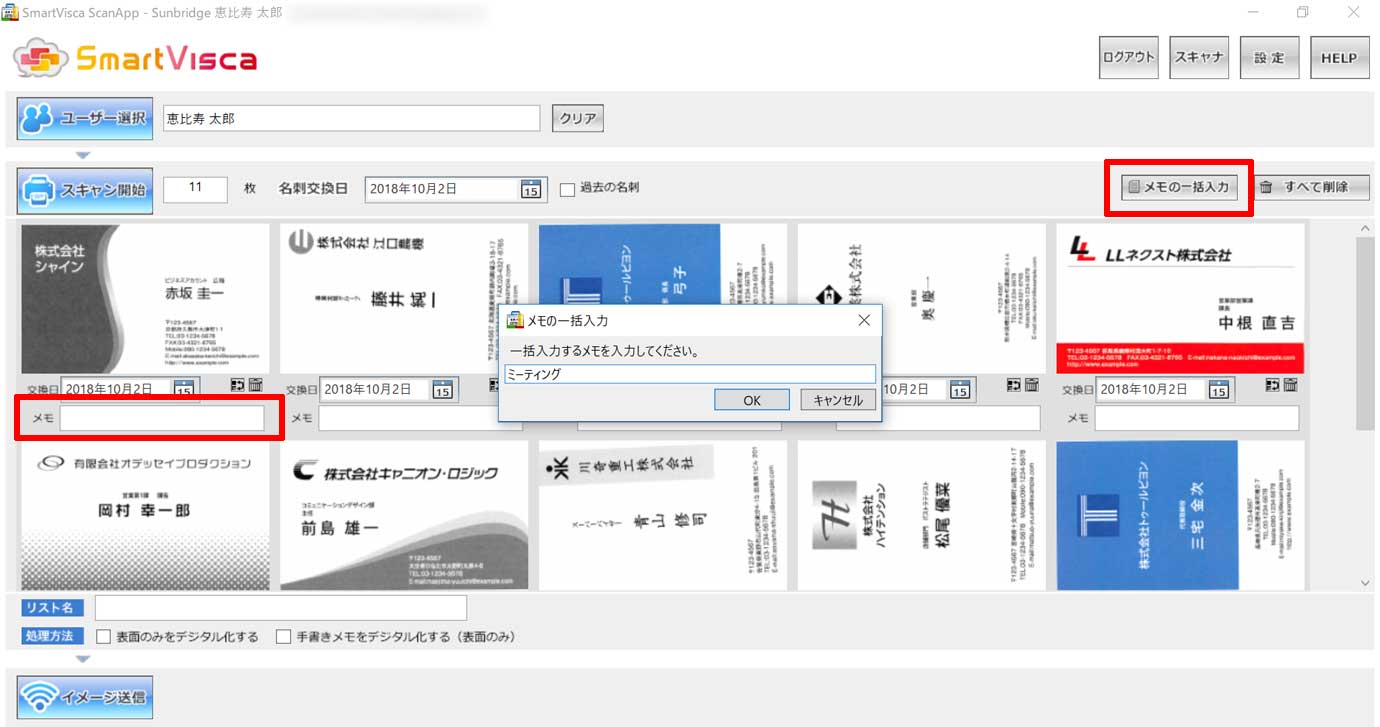Click すべて削除 button
Screen dimensions: 1380x727
1310,187
